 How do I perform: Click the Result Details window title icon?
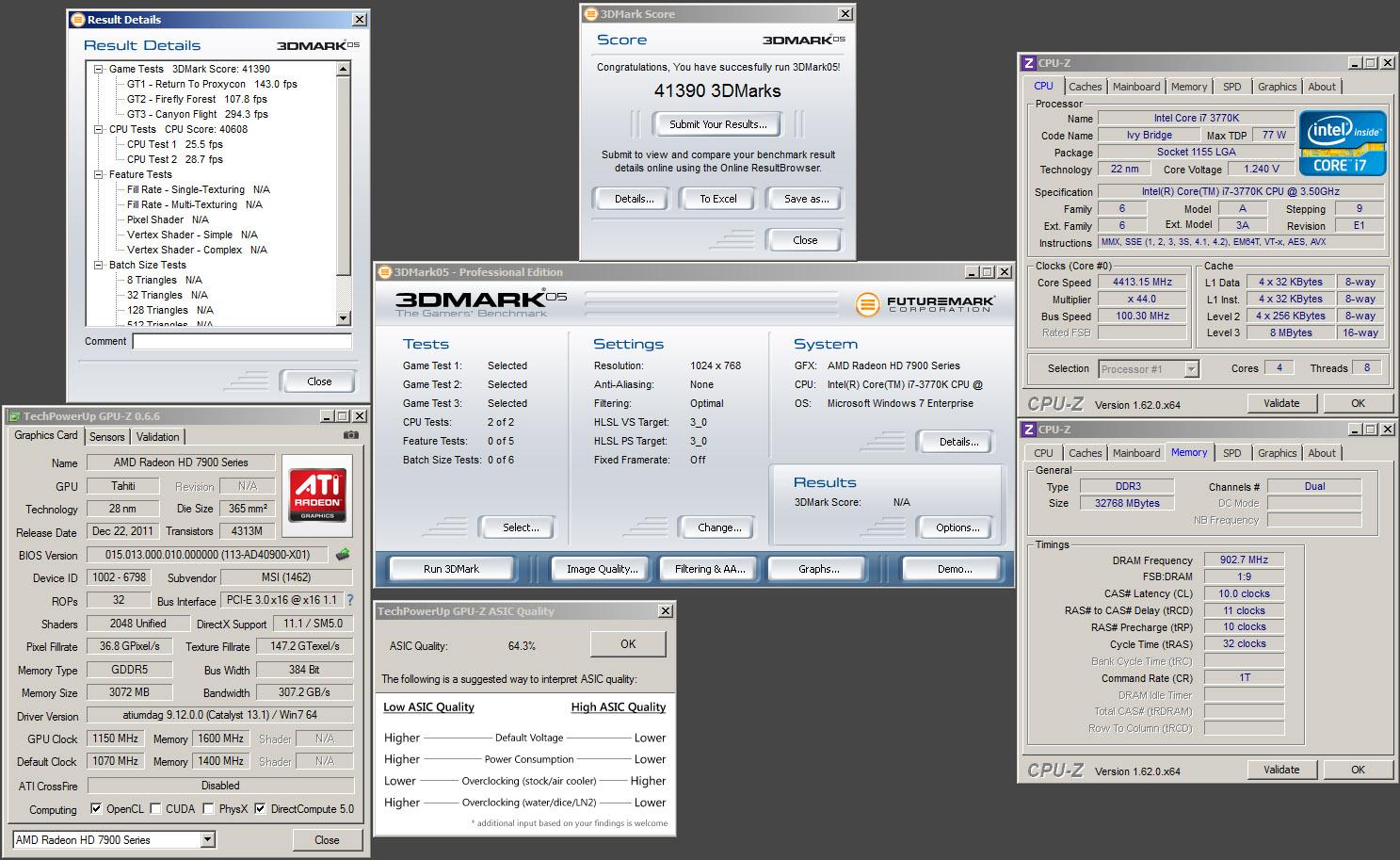(x=77, y=20)
